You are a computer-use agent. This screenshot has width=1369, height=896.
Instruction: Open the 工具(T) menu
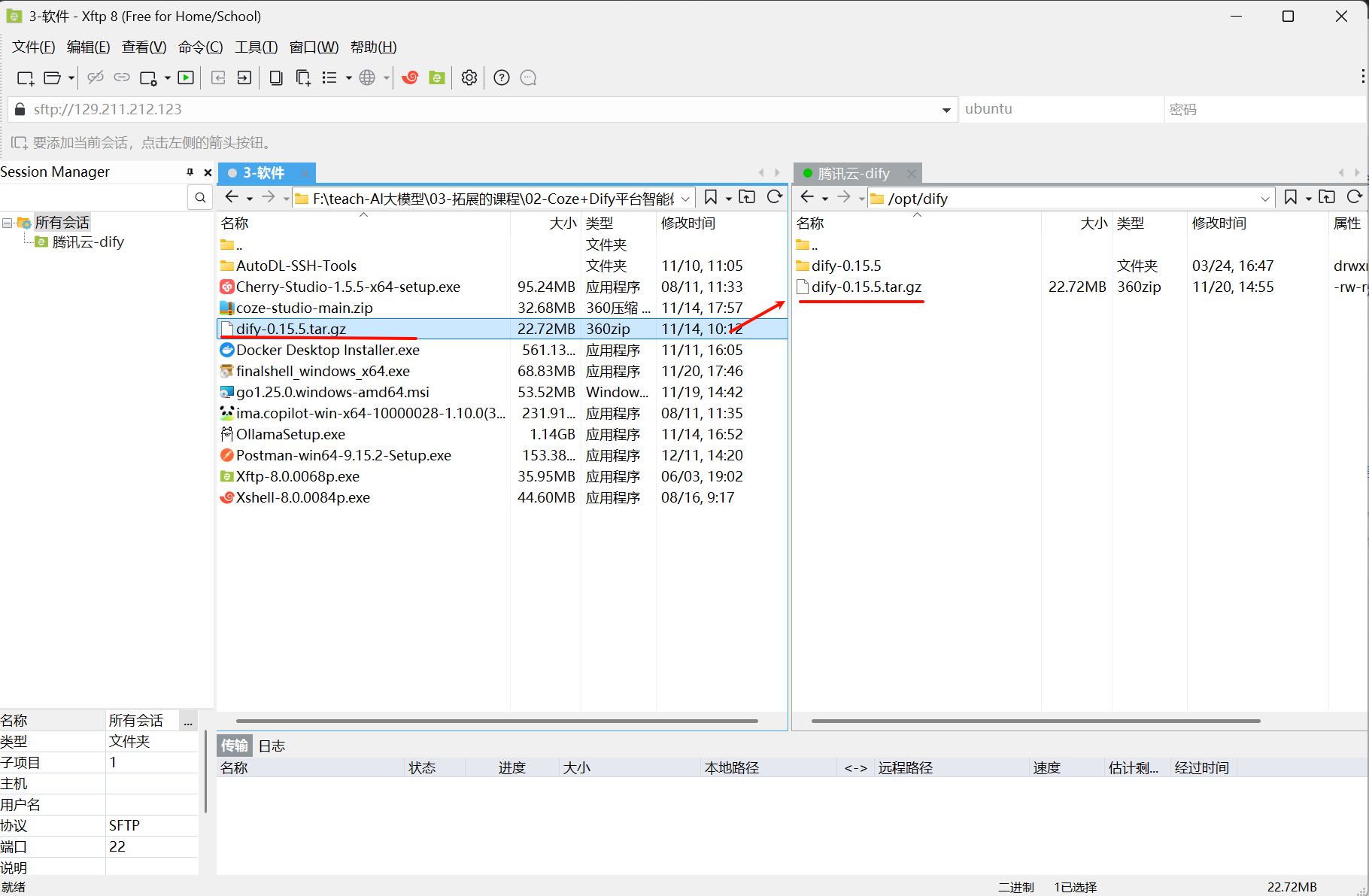tap(256, 47)
